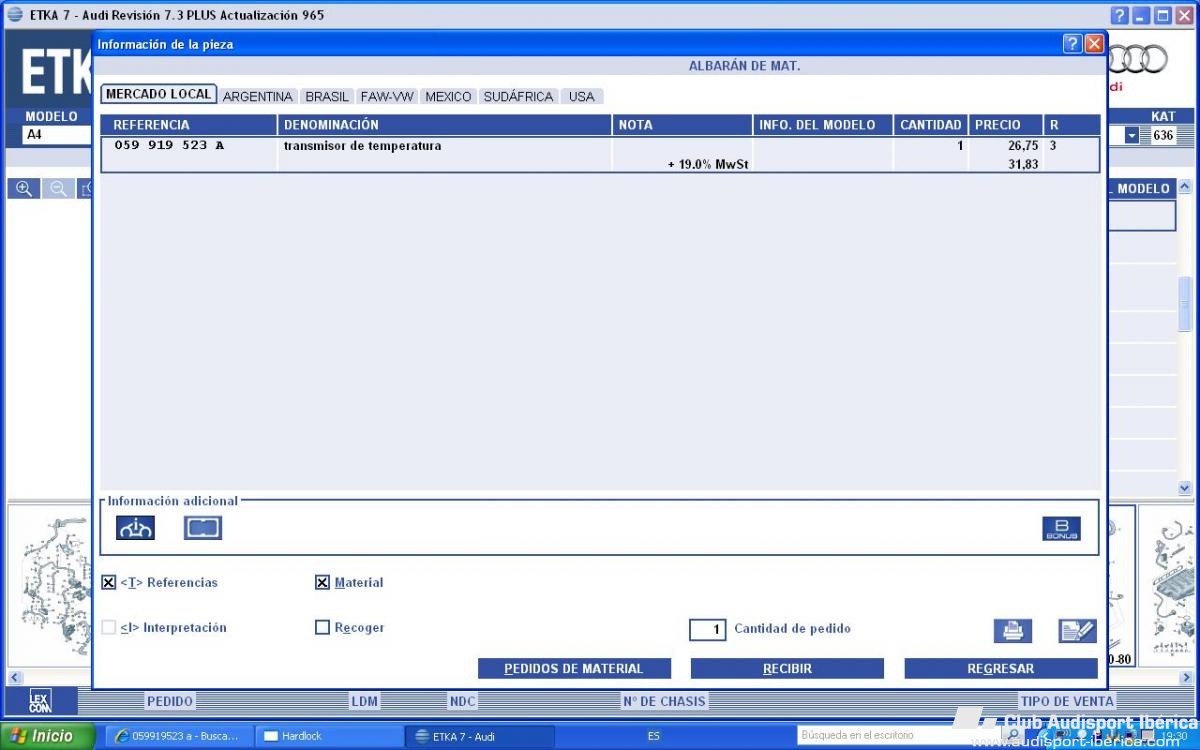Switch to the USA tab
The height and width of the screenshot is (750, 1200).
pyautogui.click(x=582, y=97)
